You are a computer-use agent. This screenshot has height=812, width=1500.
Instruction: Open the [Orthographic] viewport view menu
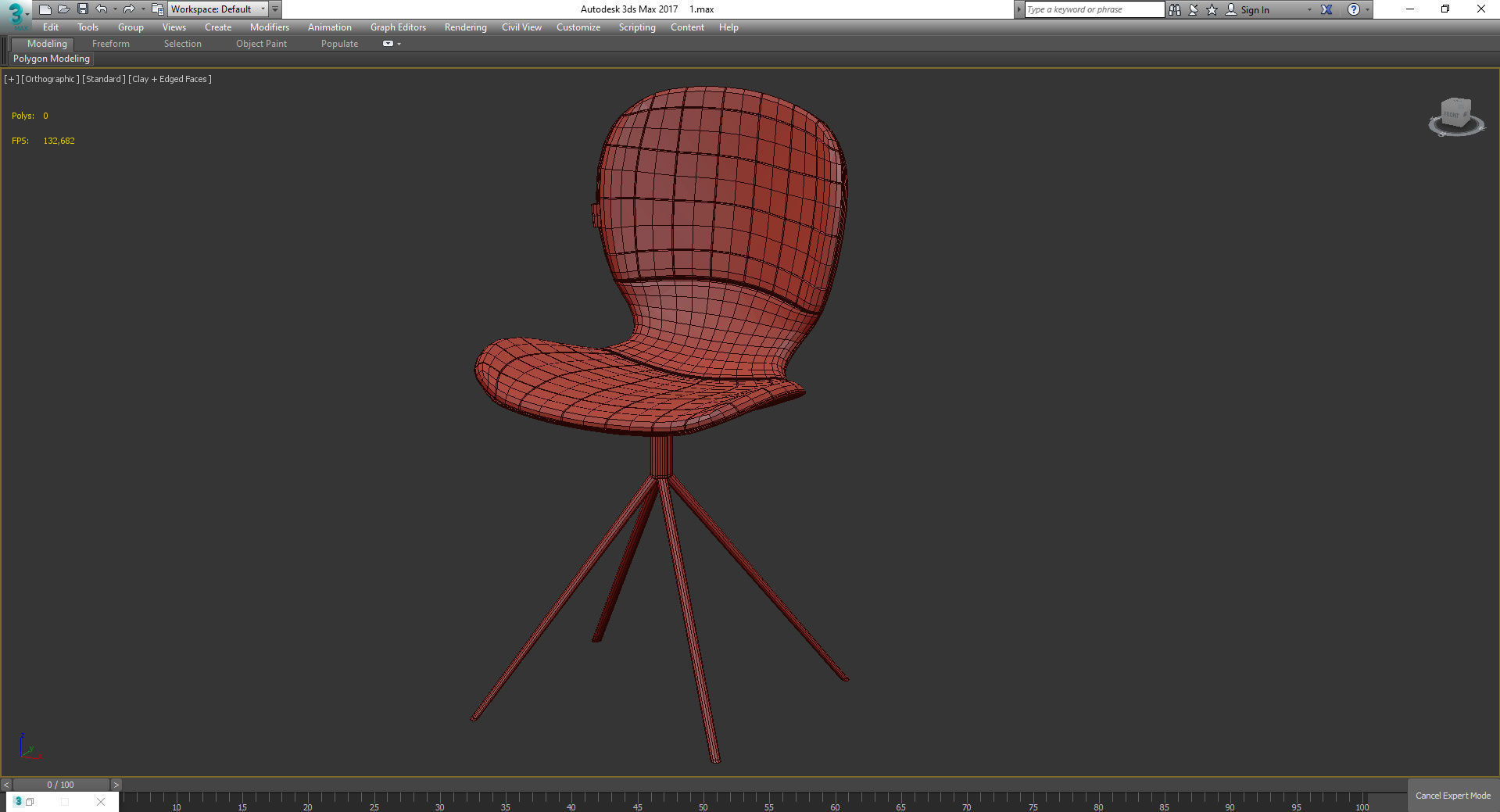point(50,79)
